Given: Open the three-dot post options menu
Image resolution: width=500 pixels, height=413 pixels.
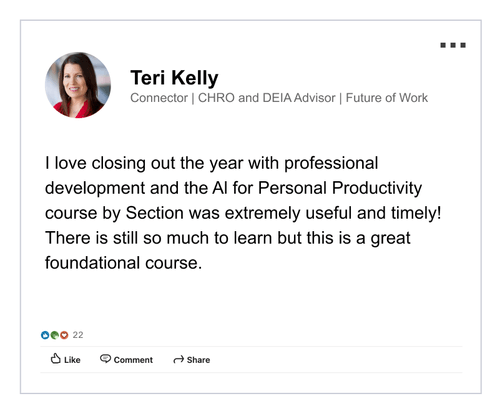Looking at the screenshot, I should click(x=453, y=45).
